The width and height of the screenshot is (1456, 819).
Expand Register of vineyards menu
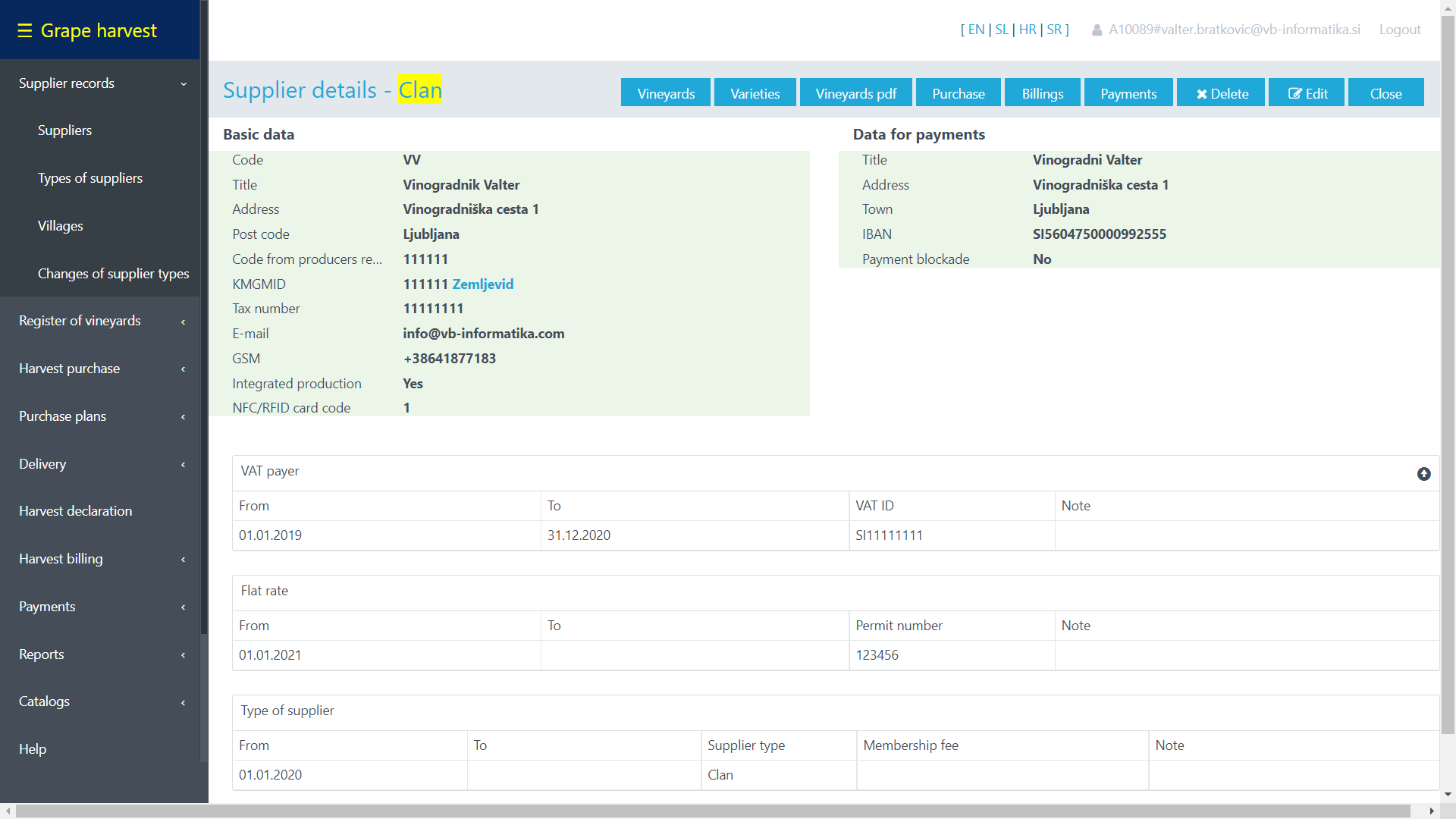pos(100,321)
